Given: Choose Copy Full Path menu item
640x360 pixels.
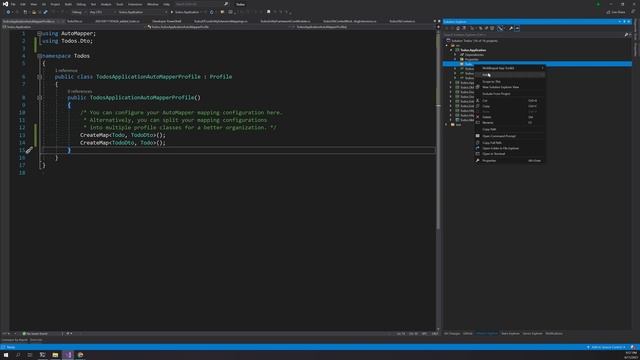Looking at the screenshot, I should pos(509,143).
